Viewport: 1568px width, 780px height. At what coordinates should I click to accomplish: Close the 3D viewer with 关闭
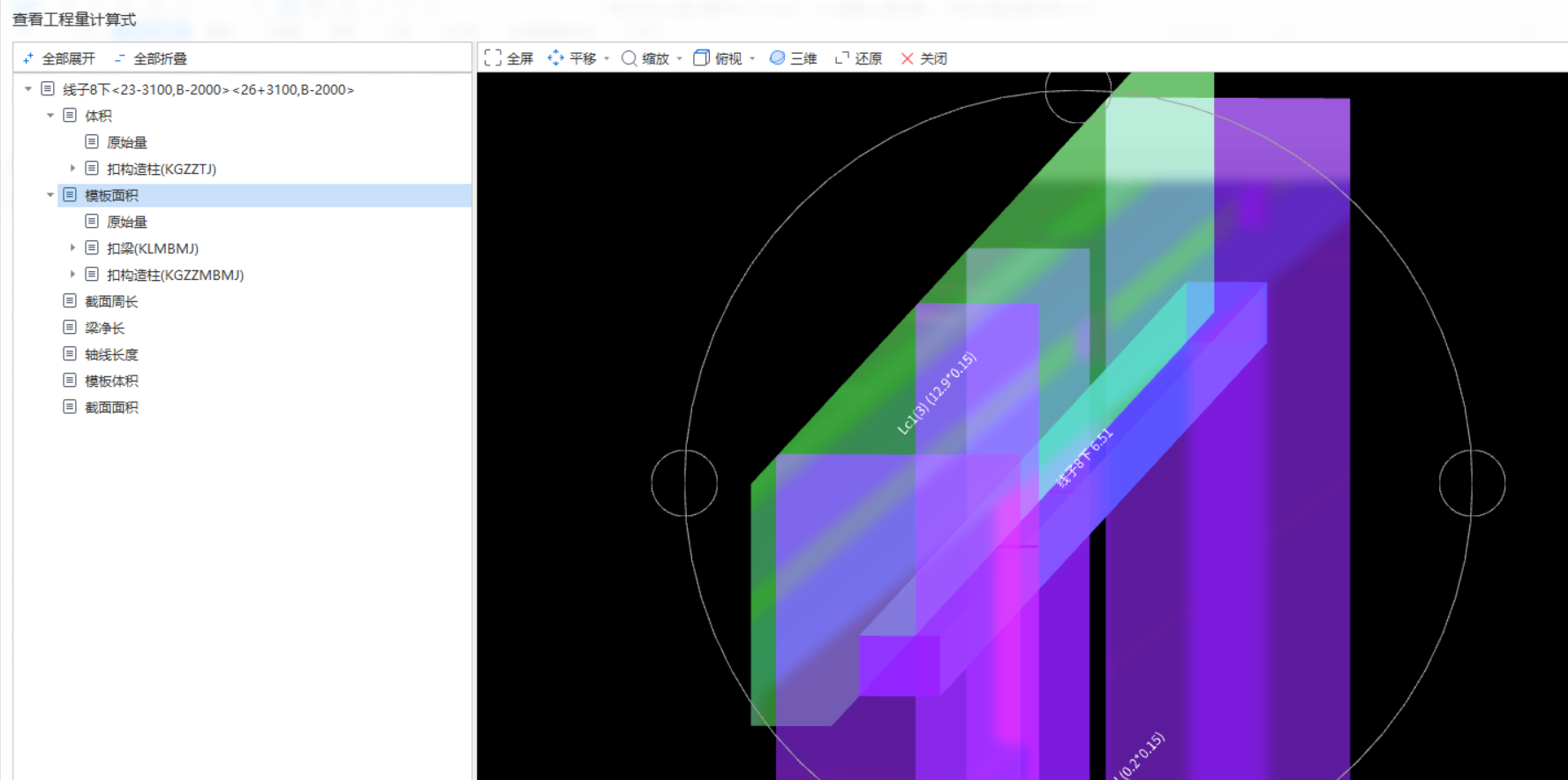[923, 58]
